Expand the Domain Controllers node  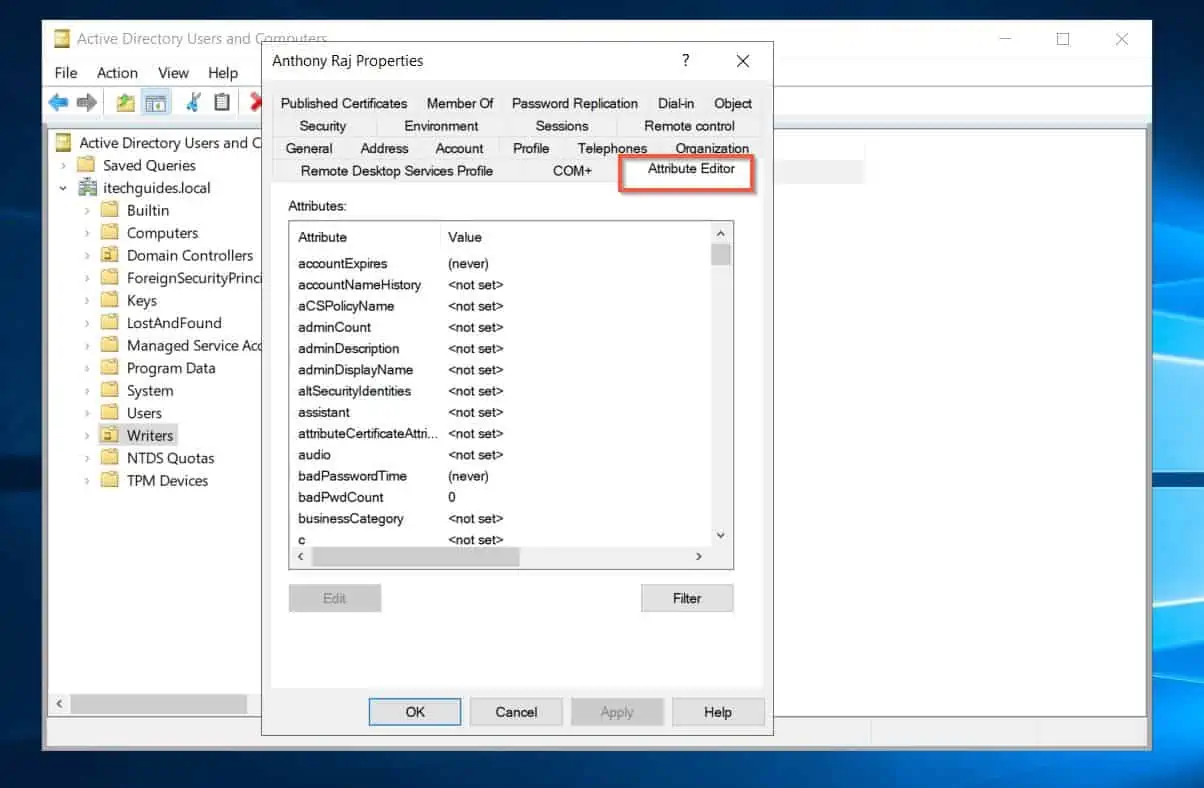pyautogui.click(x=87, y=256)
